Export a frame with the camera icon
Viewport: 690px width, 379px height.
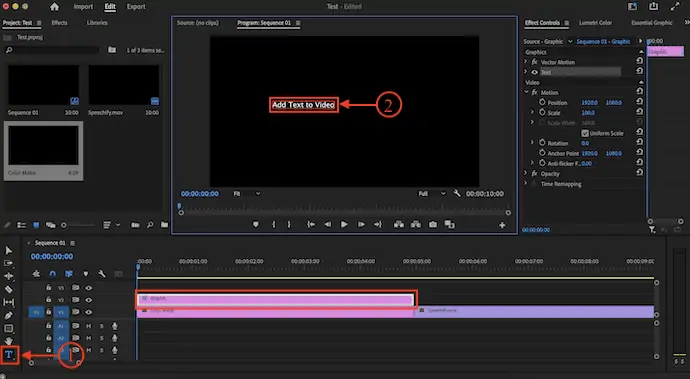pyautogui.click(x=433, y=224)
